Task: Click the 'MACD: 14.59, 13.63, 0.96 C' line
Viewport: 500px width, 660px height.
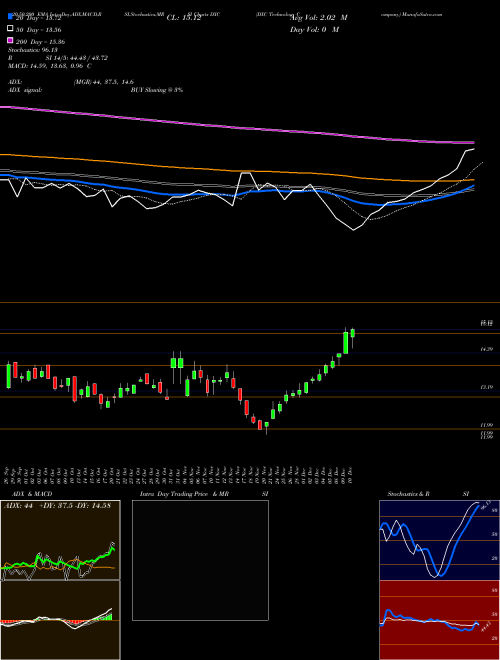Action: [x=50, y=66]
